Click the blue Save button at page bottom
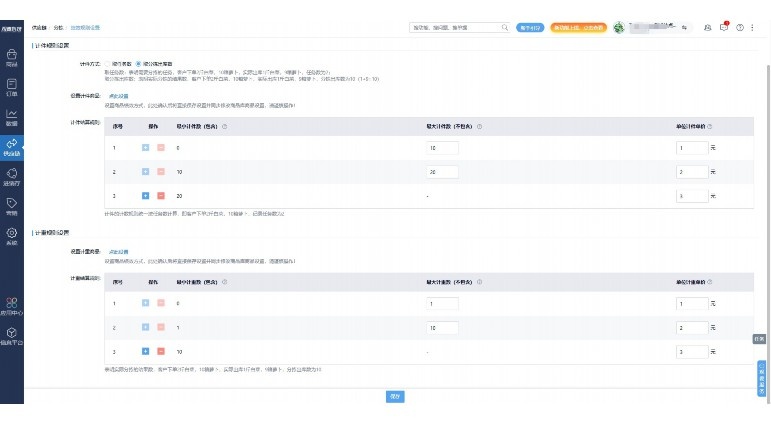Screen dimensions: 771x424 pos(395,396)
